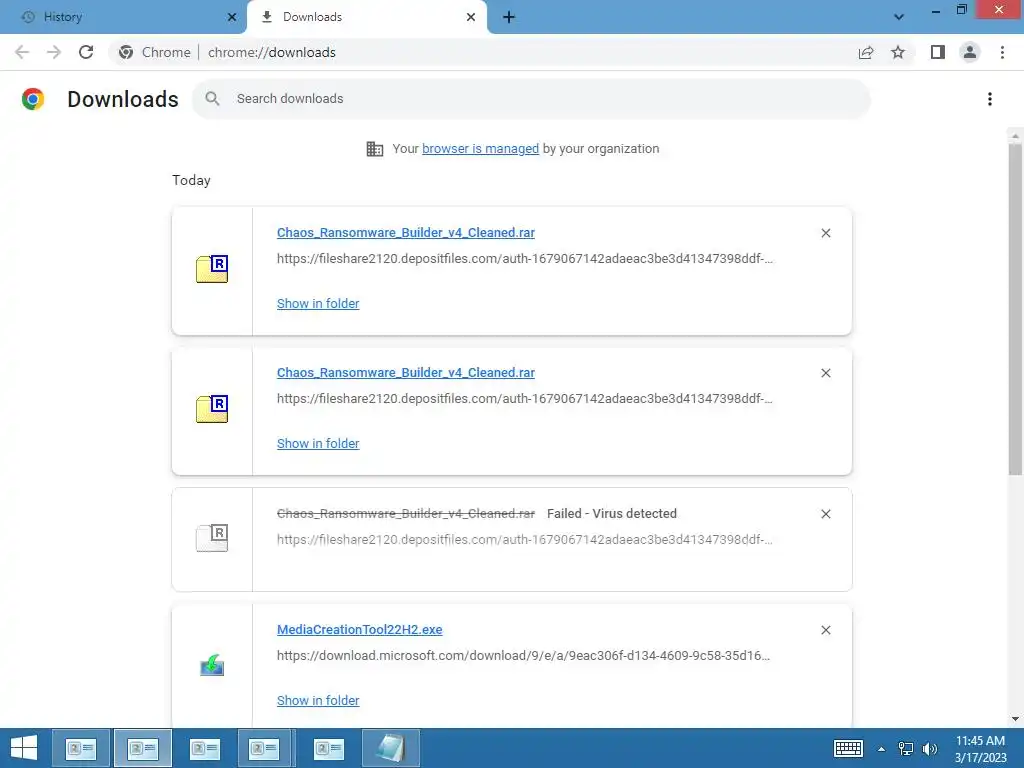Click the download.microsoft.com source URL
1024x768 pixels.
pos(523,656)
